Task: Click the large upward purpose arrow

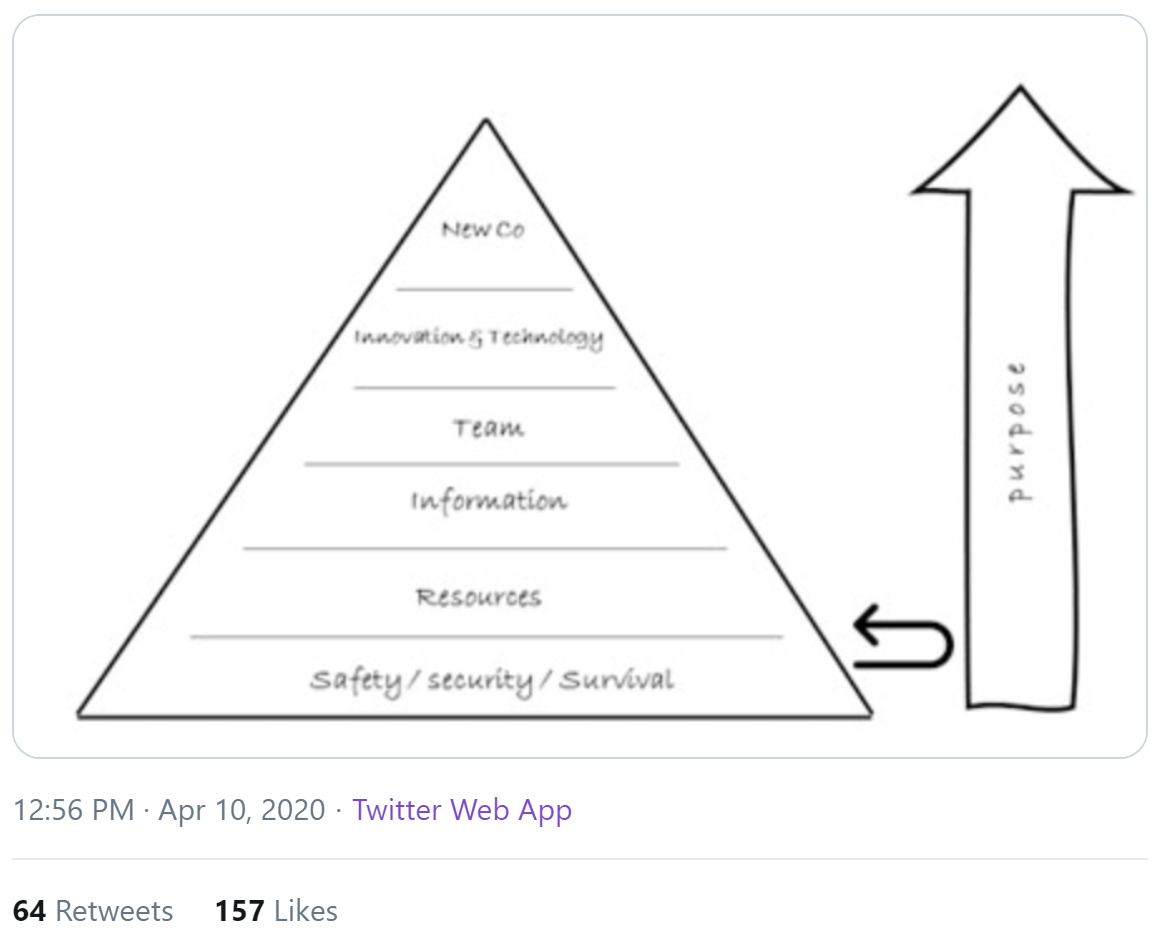Action: [1021, 397]
